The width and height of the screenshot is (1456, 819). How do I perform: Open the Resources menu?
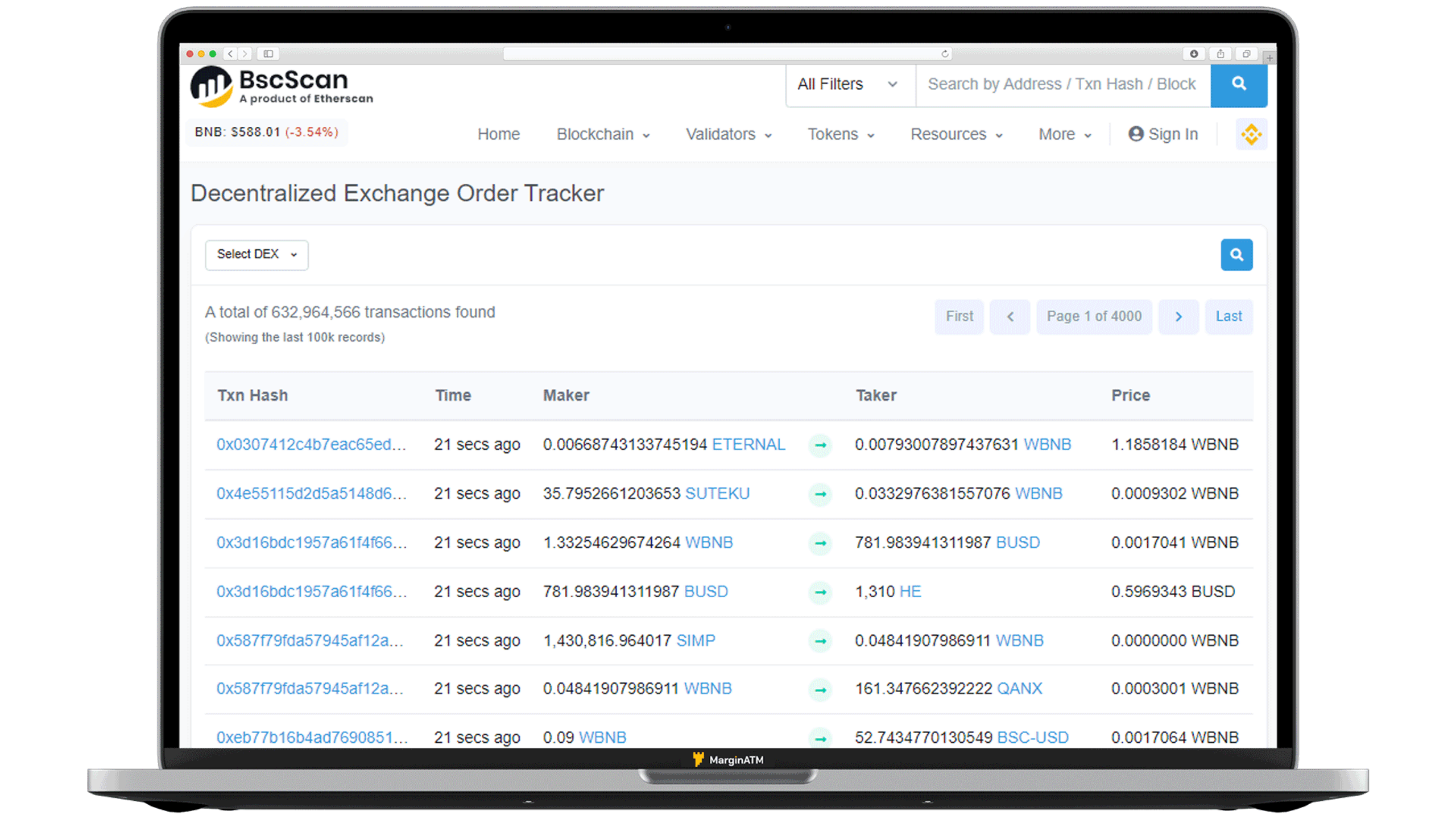pos(955,134)
